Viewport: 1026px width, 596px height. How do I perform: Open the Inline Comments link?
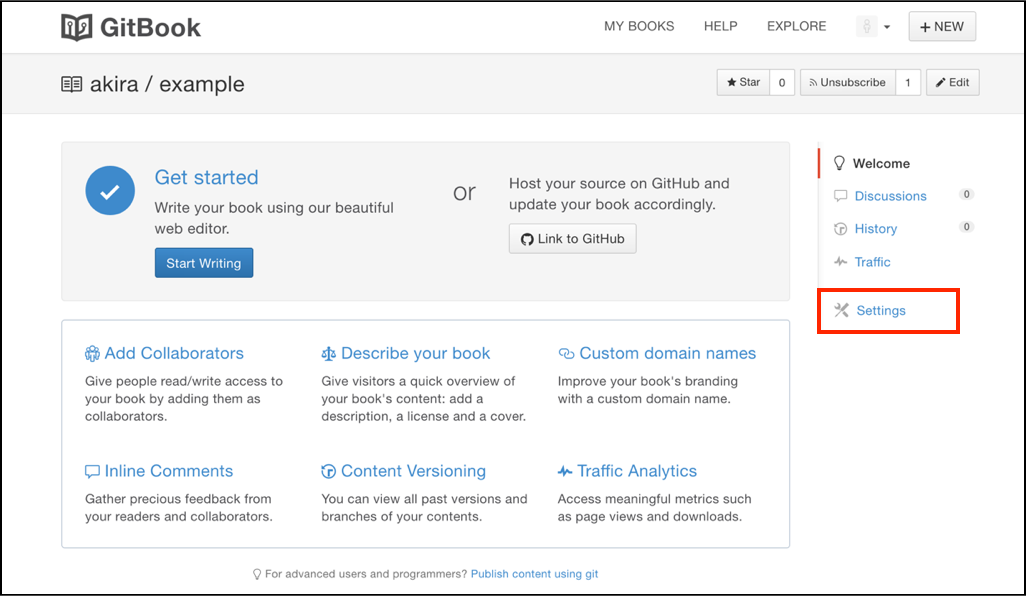coord(169,471)
